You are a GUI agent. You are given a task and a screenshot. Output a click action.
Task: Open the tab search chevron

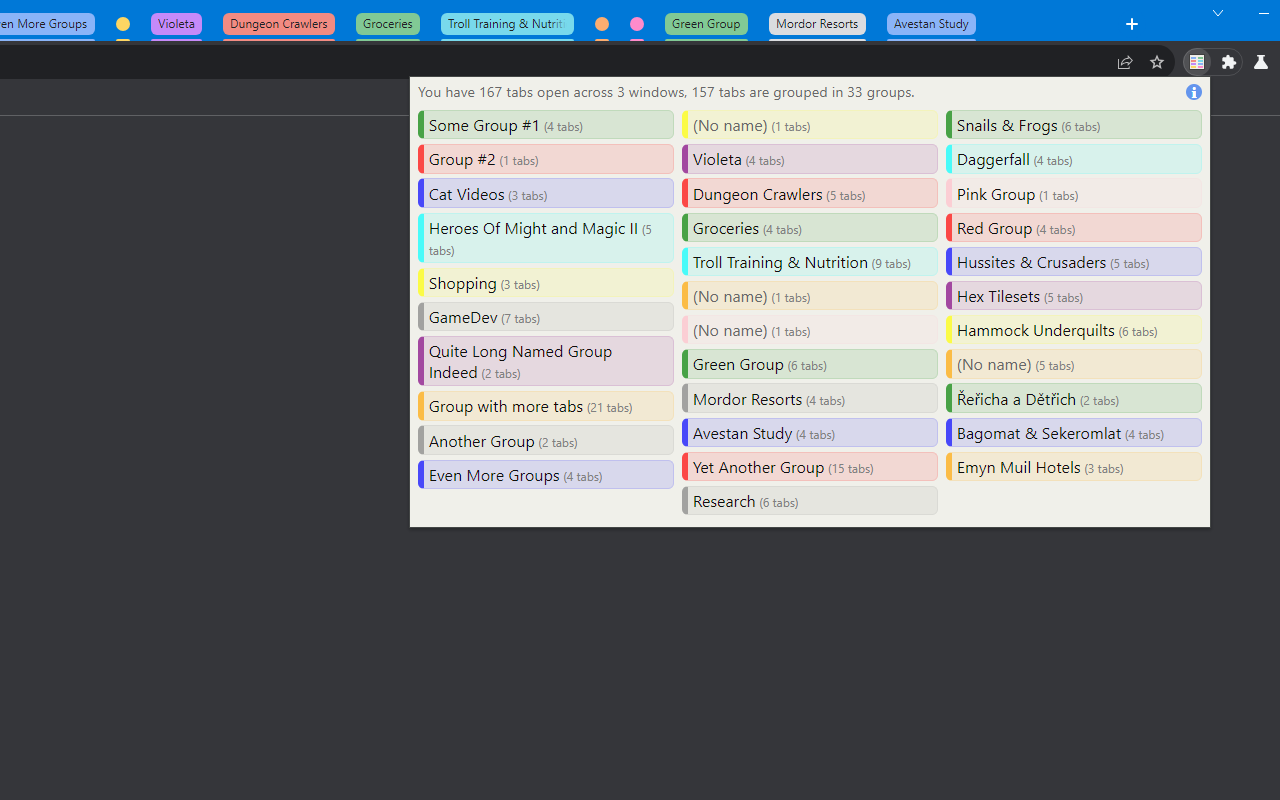coord(1218,13)
